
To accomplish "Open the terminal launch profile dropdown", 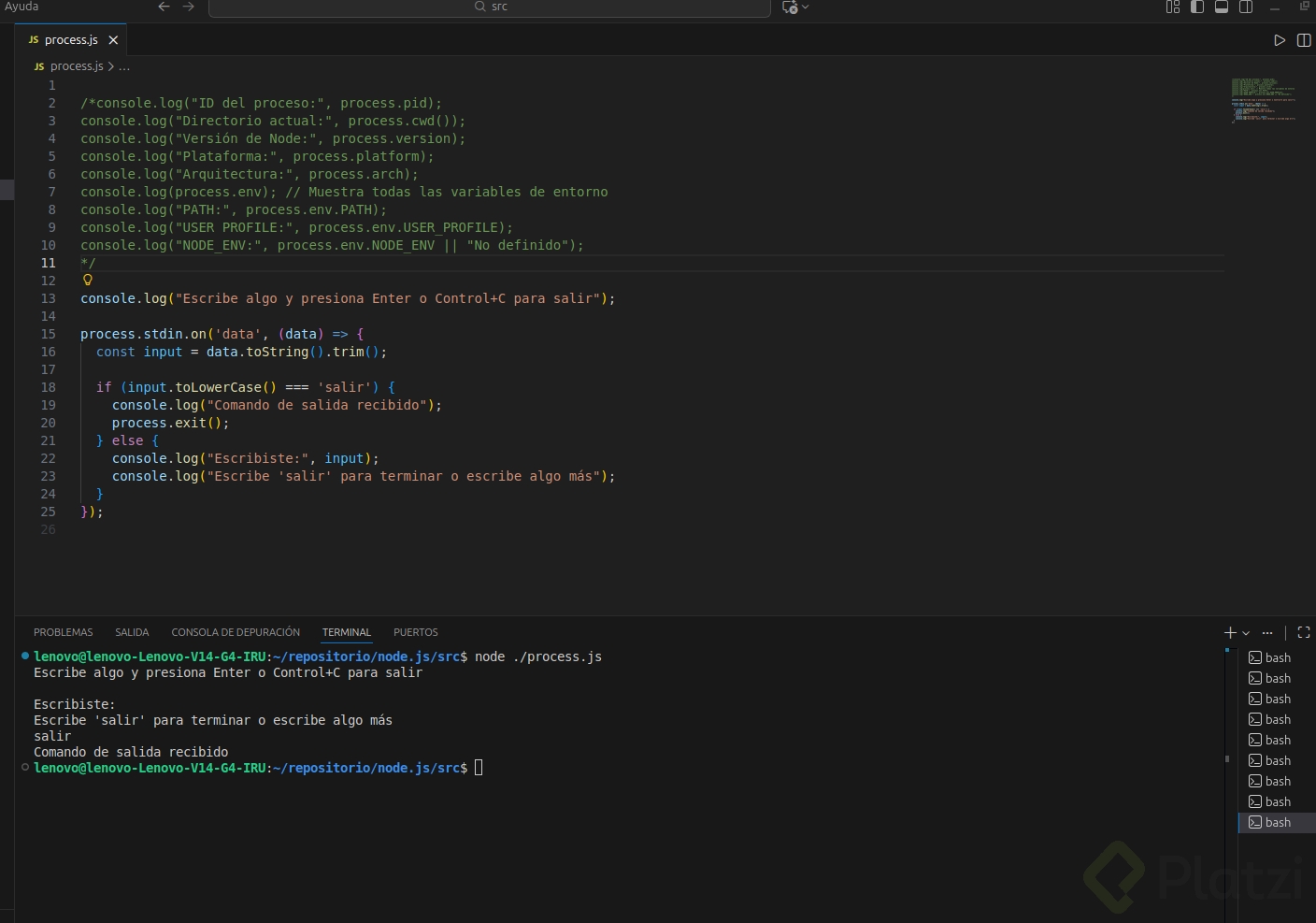I will pyautogui.click(x=1246, y=633).
